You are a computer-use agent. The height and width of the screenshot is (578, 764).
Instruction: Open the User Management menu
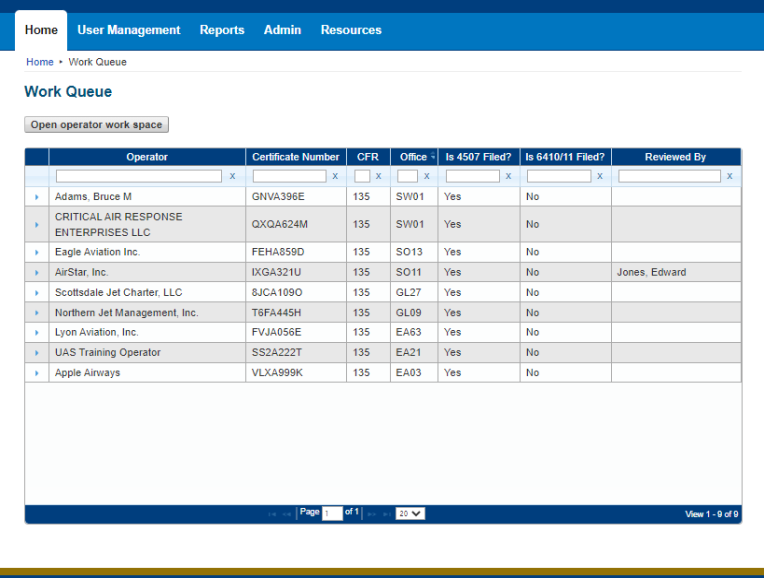click(x=129, y=30)
